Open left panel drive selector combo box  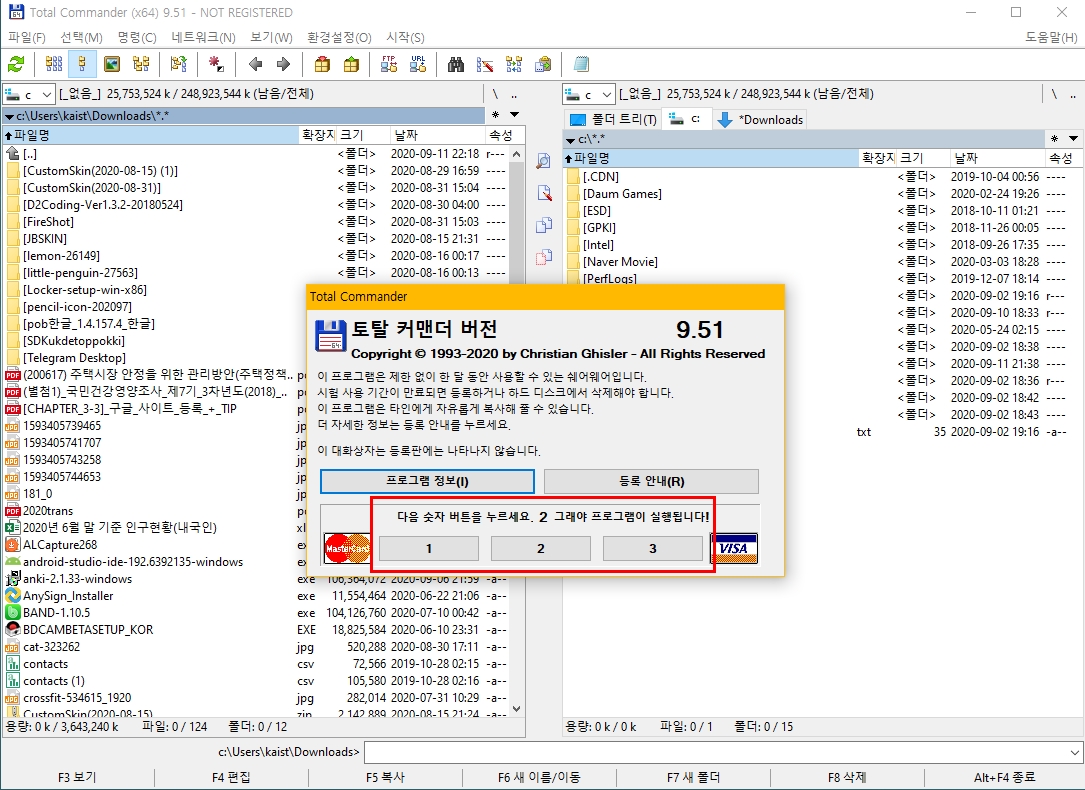click(28, 94)
